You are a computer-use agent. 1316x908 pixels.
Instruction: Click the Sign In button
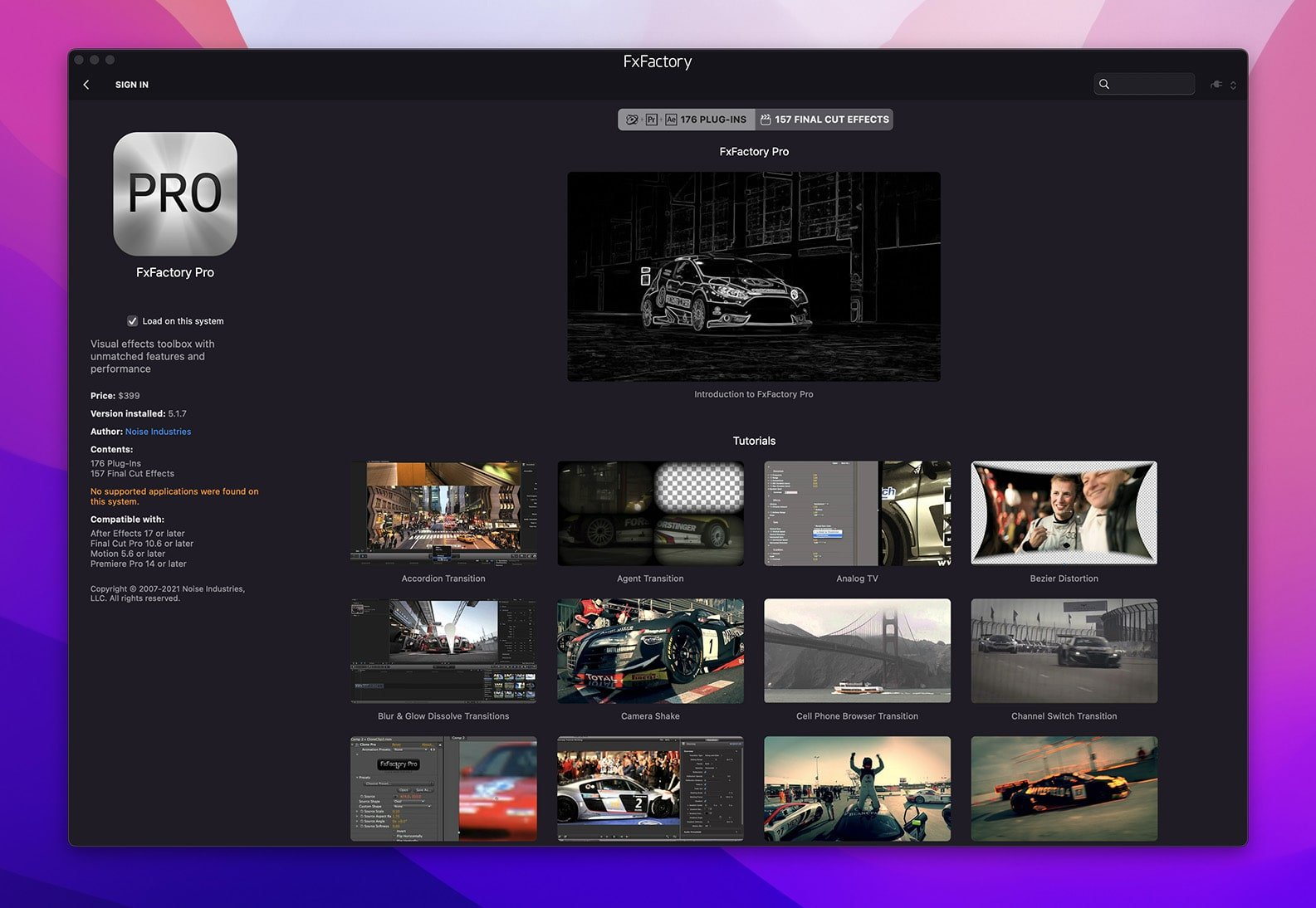click(x=132, y=85)
